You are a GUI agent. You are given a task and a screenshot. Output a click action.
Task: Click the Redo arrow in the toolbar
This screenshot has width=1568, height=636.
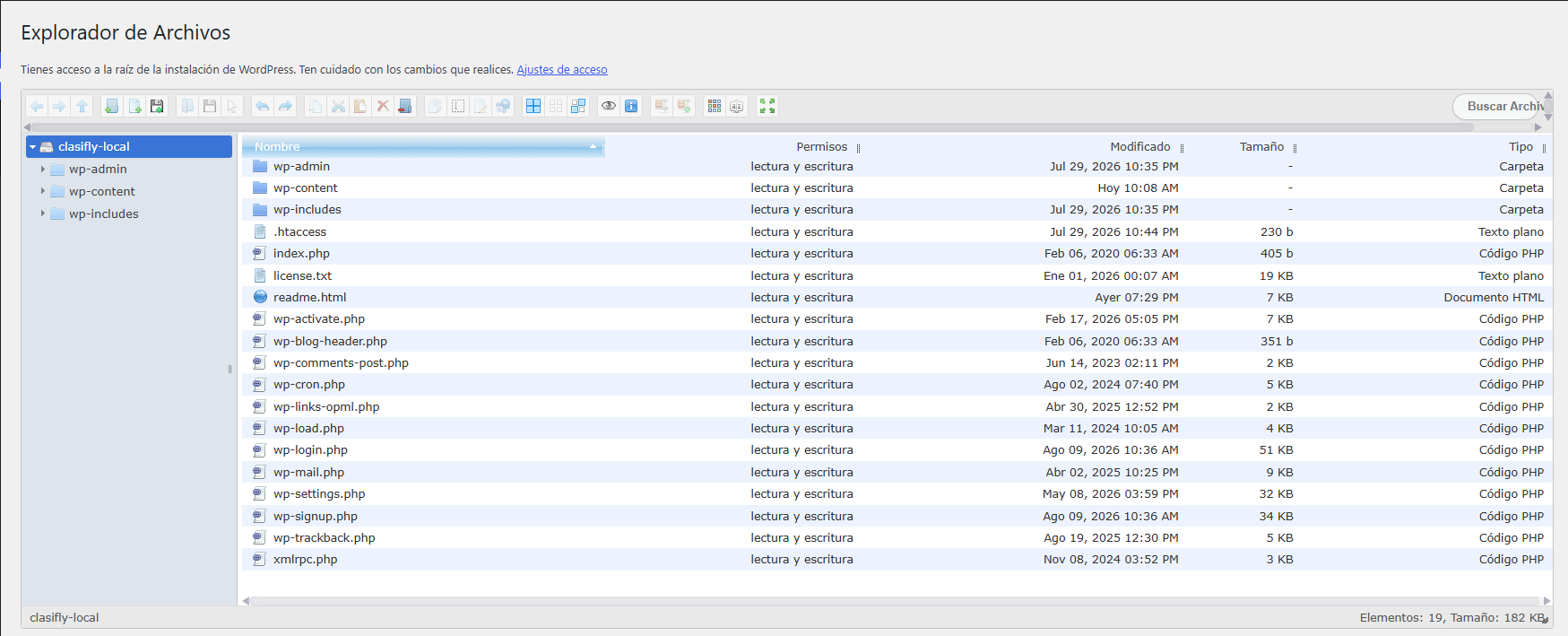tap(285, 106)
